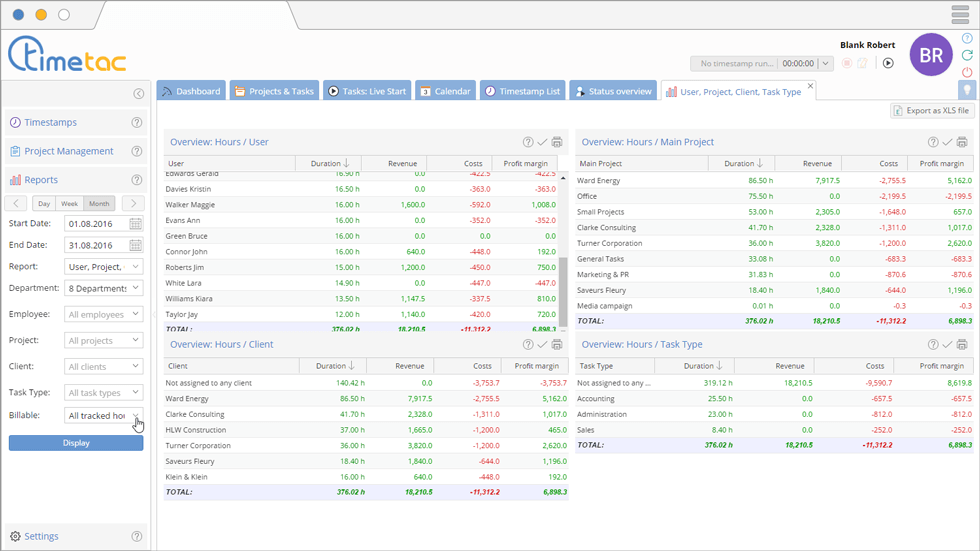Switch to the Calendar tab
The height and width of the screenshot is (551, 980).
point(446,91)
